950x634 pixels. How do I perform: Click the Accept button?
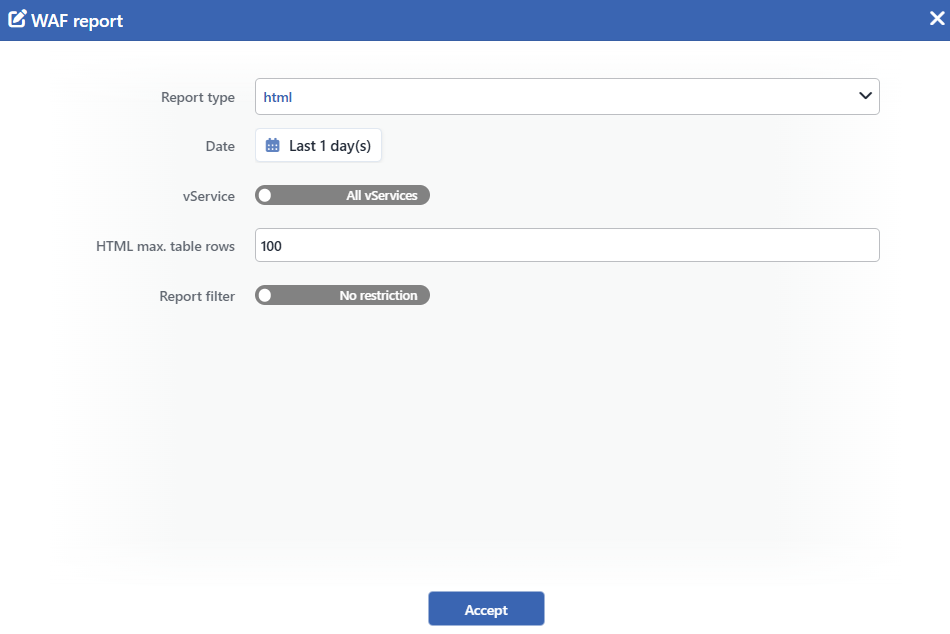(x=486, y=609)
